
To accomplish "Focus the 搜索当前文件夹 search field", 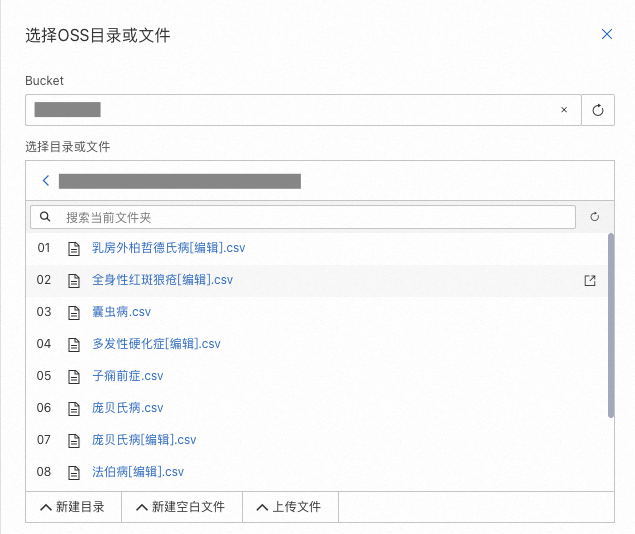I will point(310,217).
